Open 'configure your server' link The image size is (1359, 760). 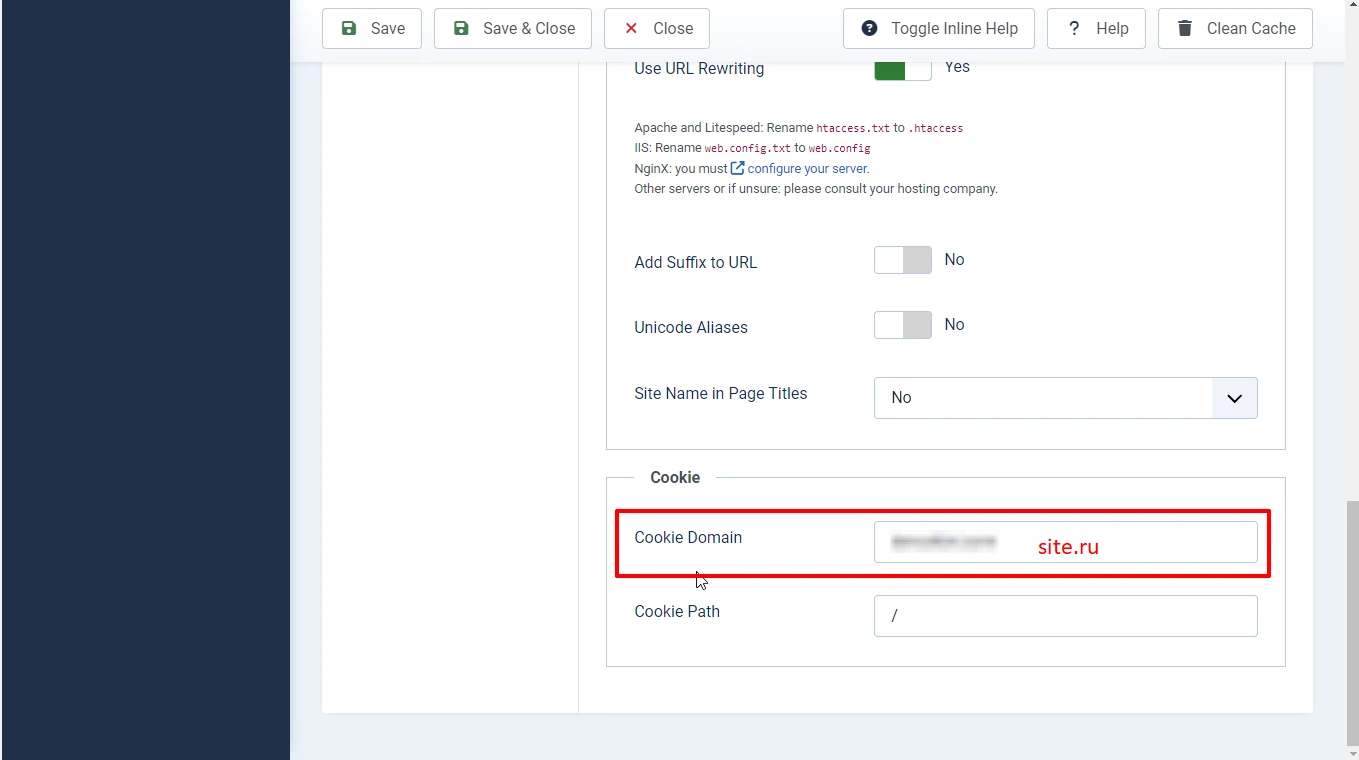tap(808, 168)
